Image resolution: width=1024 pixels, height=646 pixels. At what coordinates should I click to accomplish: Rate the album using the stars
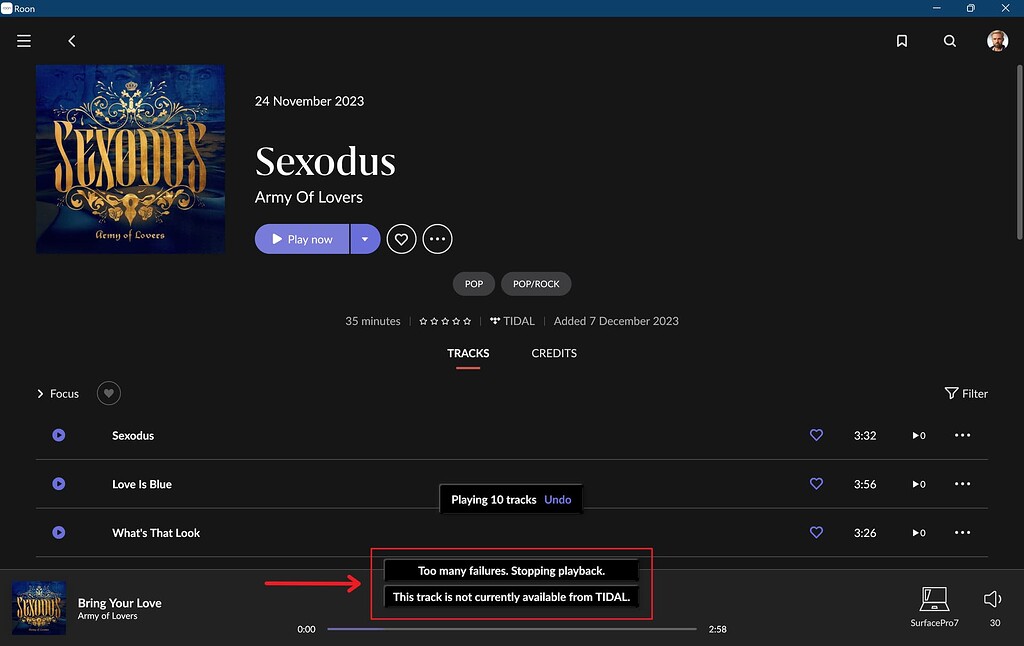[444, 321]
